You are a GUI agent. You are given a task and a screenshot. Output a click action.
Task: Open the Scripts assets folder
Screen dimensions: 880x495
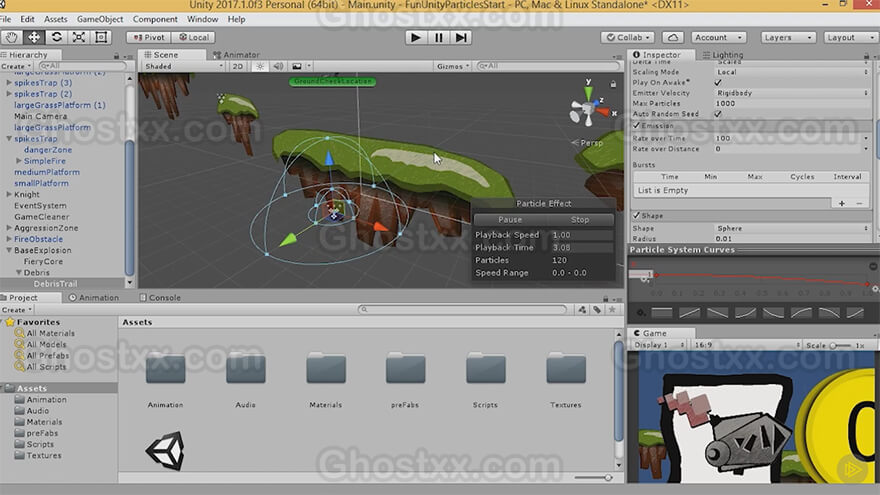pyautogui.click(x=485, y=369)
